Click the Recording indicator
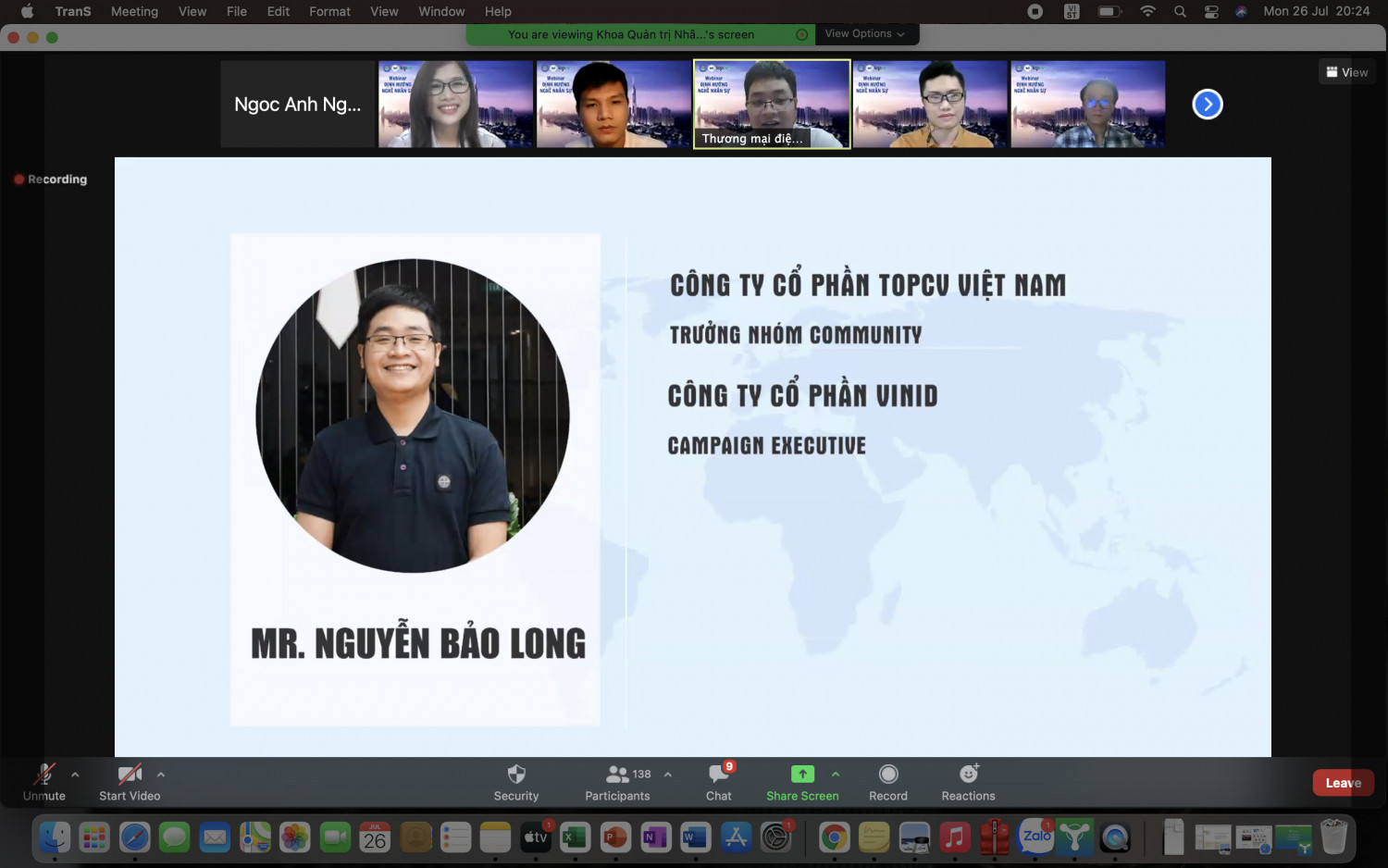The width and height of the screenshot is (1388, 868). click(x=51, y=180)
